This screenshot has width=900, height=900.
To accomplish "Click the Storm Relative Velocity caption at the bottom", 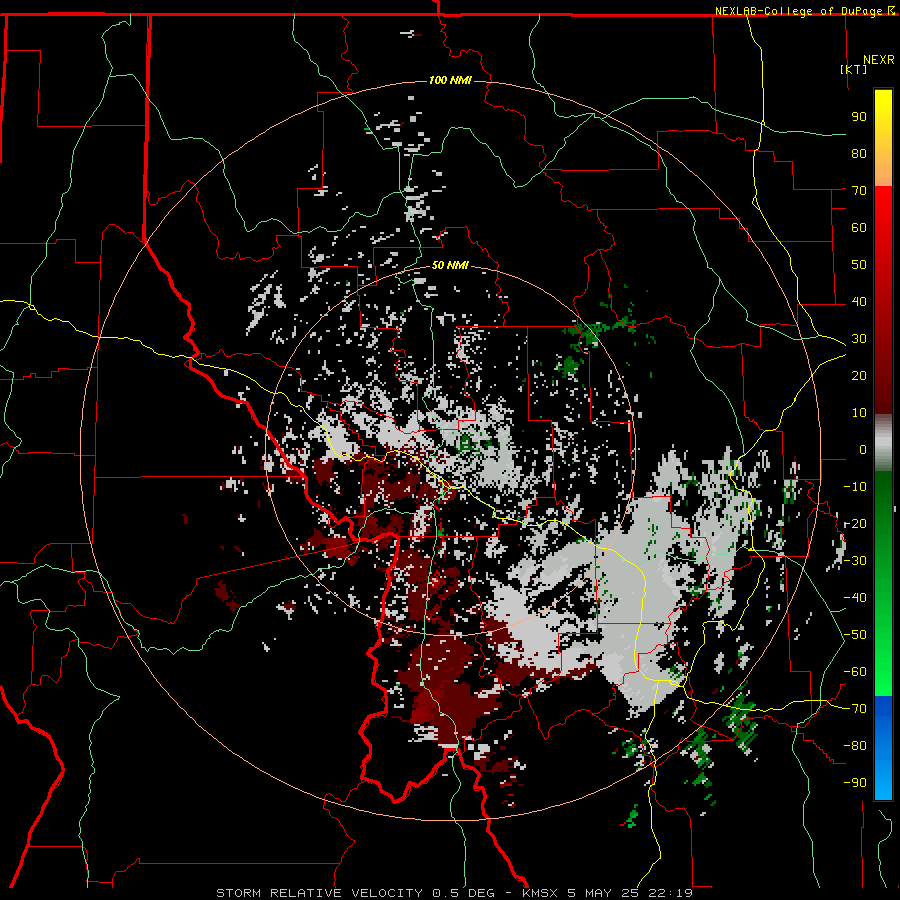I will tap(454, 893).
